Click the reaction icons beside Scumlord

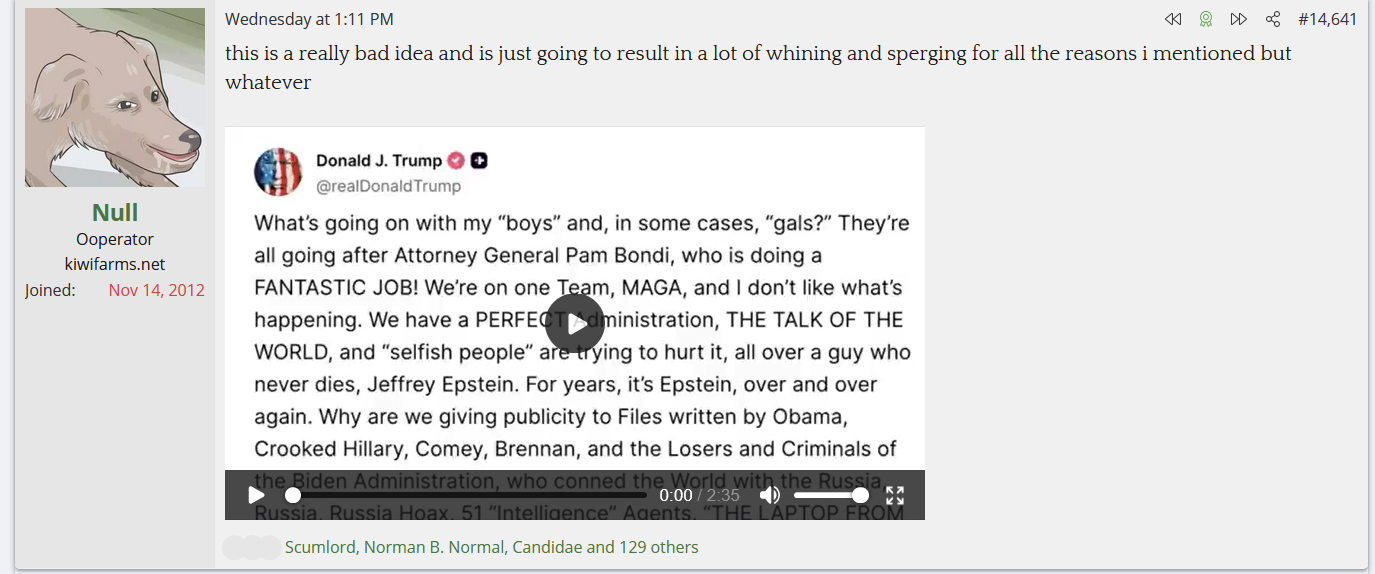[x=252, y=547]
